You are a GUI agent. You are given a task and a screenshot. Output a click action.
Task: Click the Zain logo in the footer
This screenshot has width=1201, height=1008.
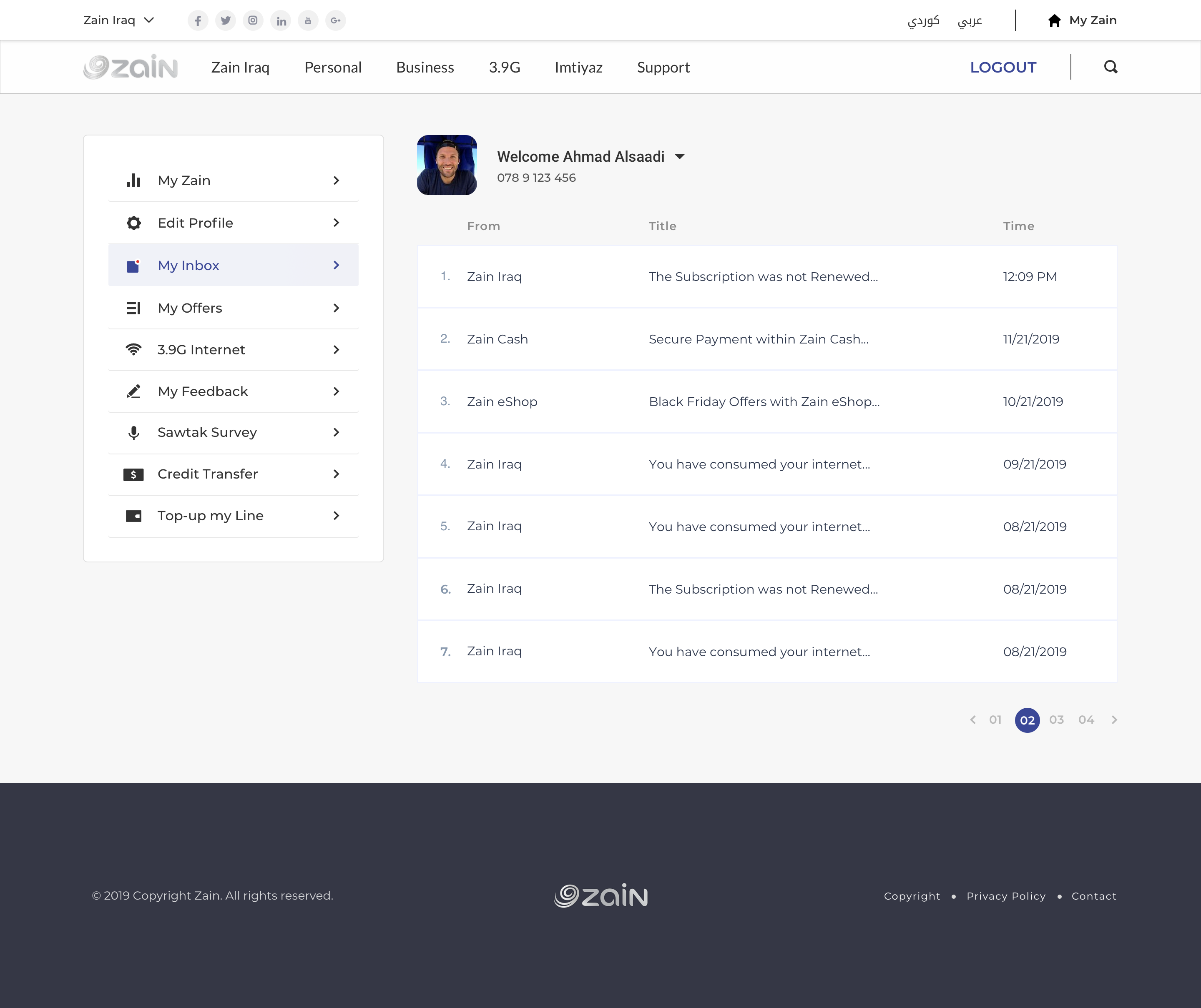[x=600, y=895]
